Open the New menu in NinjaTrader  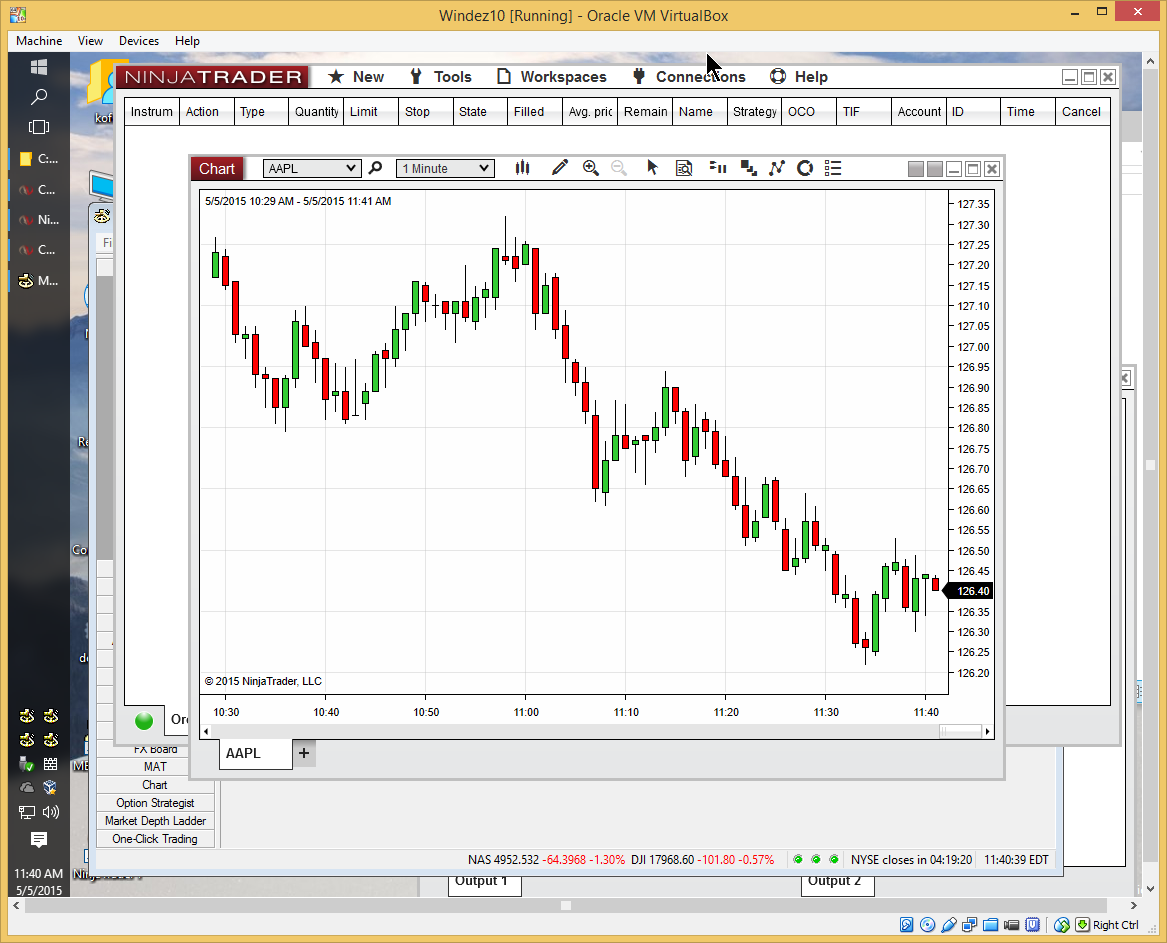coord(356,77)
